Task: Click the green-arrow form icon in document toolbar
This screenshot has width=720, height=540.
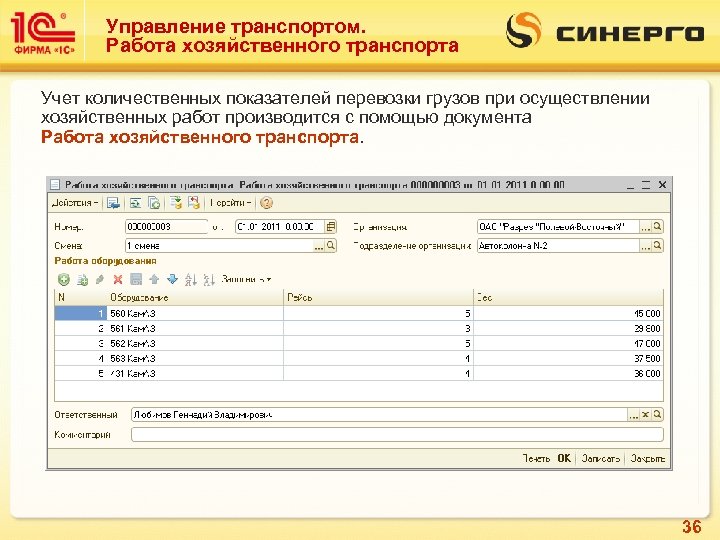Action: point(135,203)
